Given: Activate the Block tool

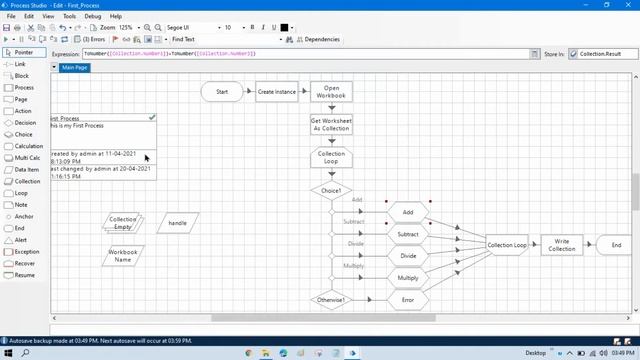Looking at the screenshot, I should [16, 76].
